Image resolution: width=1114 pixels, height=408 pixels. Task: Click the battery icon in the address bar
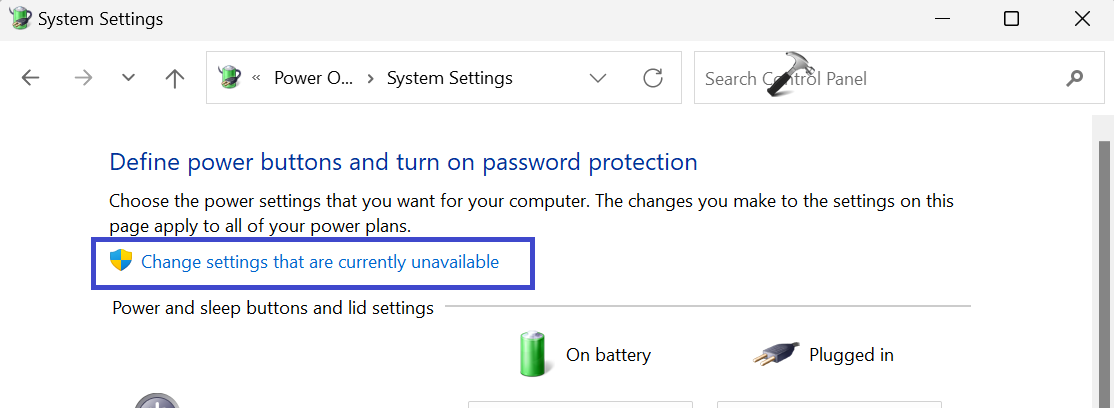pyautogui.click(x=230, y=78)
